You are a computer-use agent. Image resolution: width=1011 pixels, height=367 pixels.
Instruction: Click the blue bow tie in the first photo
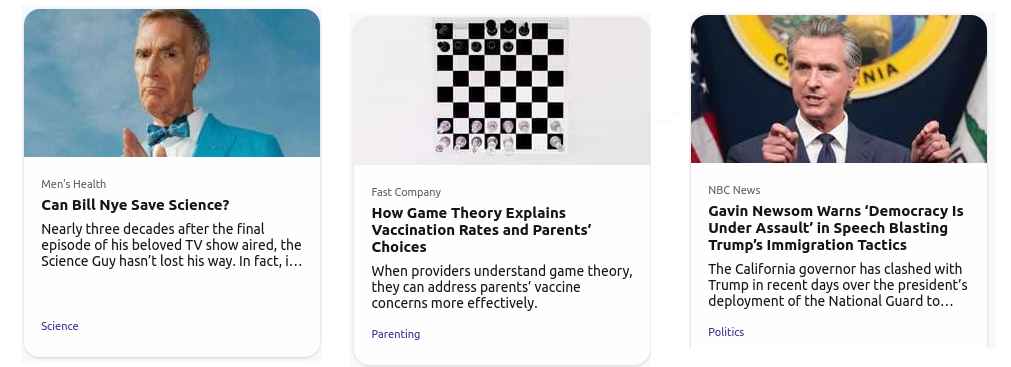tap(168, 130)
